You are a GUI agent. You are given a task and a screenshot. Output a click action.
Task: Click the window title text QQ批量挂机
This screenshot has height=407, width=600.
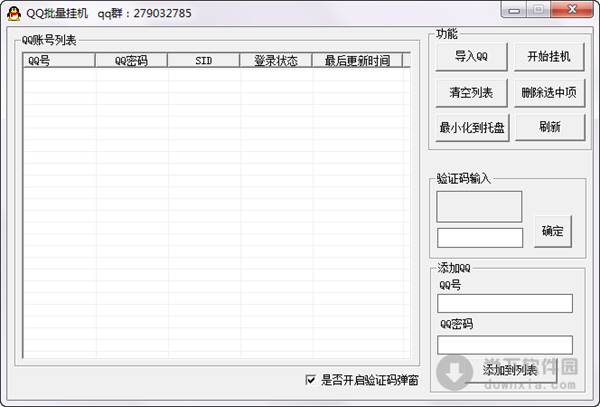57,13
